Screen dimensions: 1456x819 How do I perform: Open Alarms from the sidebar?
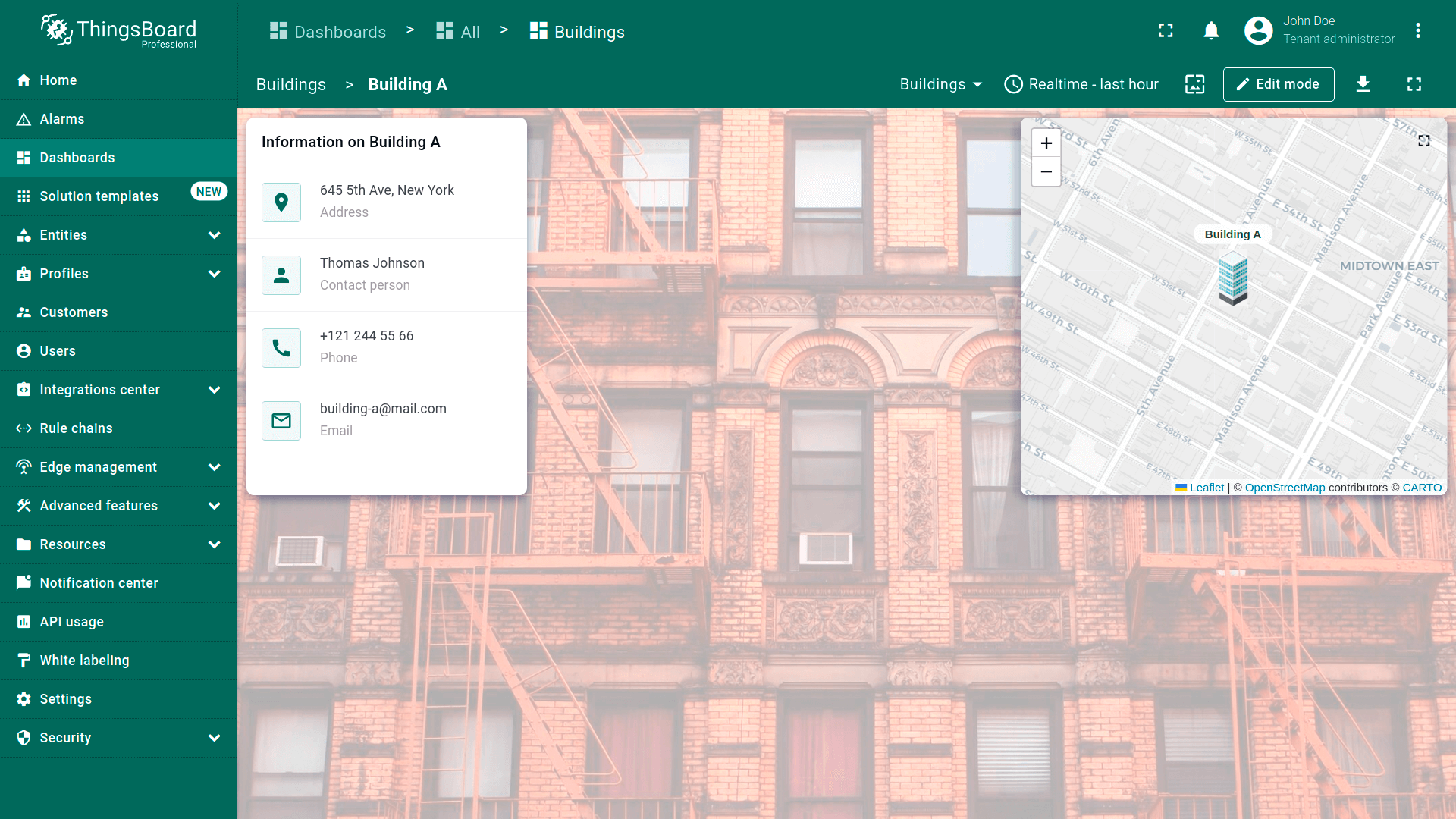point(62,119)
